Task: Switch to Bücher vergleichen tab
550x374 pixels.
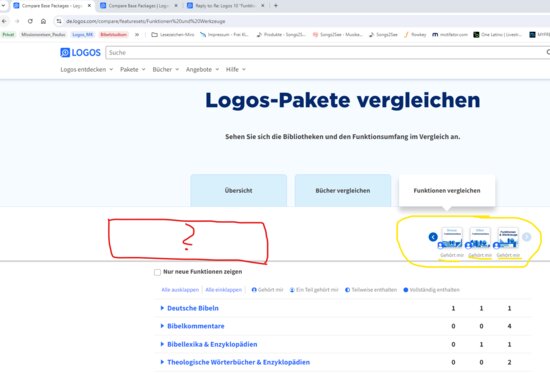Action: pos(343,191)
